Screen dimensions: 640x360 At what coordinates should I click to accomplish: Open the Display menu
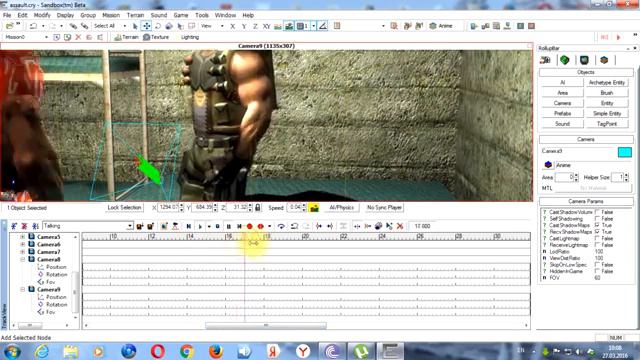65,15
